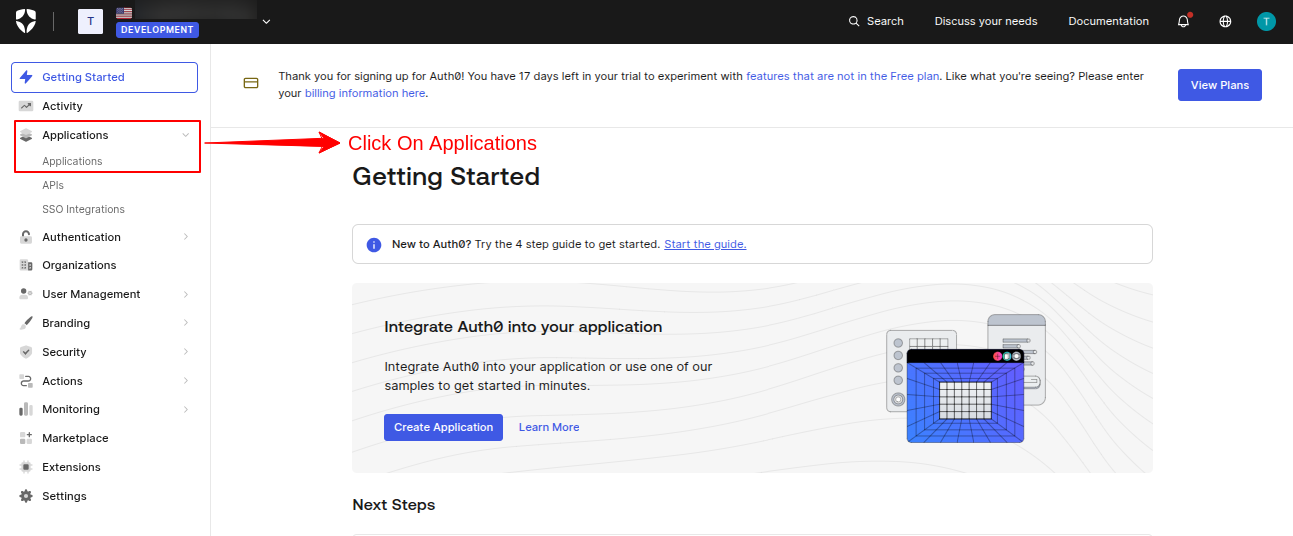The height and width of the screenshot is (536, 1293).
Task: Click the DEVELOPMENT environment badge
Action: point(157,30)
